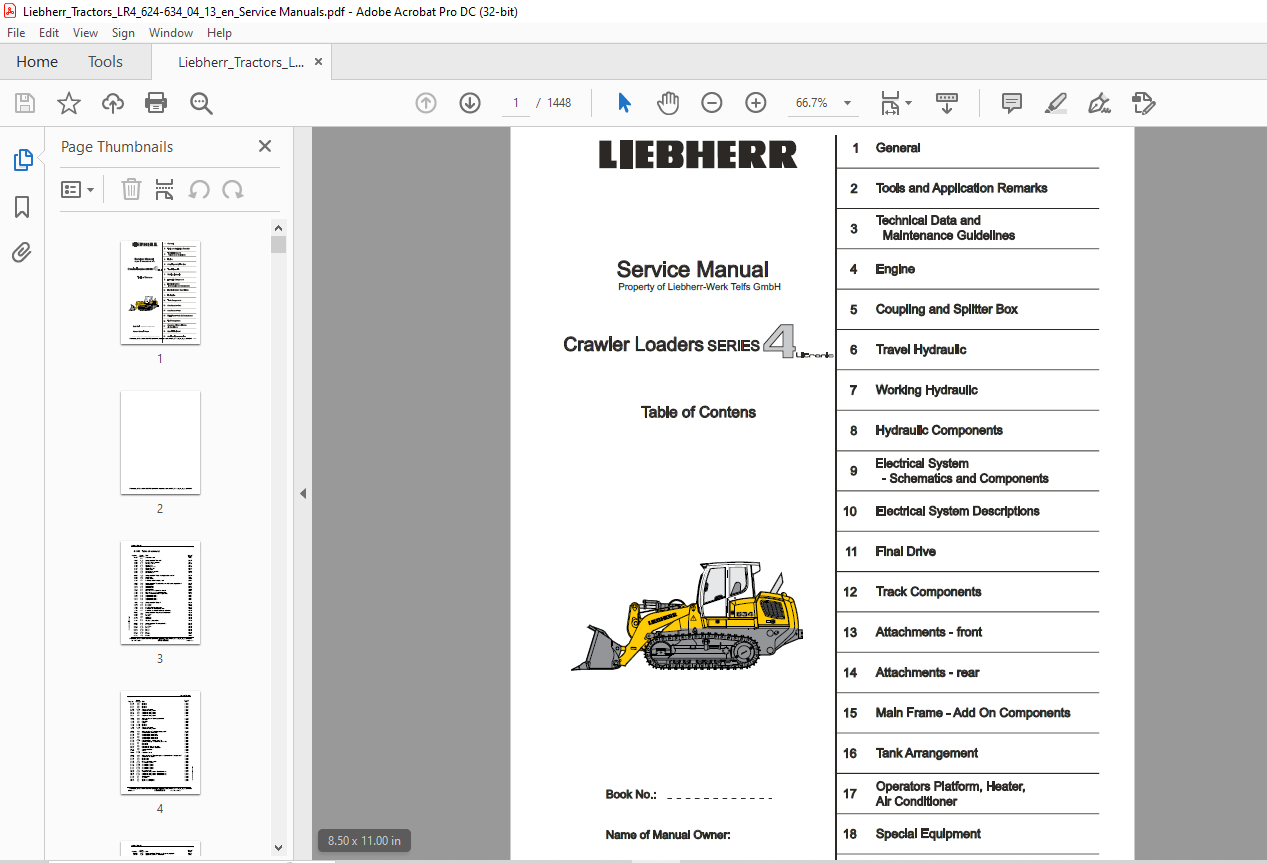Open the thumbnails options dropdown menu
The image size is (1267, 863).
click(77, 189)
